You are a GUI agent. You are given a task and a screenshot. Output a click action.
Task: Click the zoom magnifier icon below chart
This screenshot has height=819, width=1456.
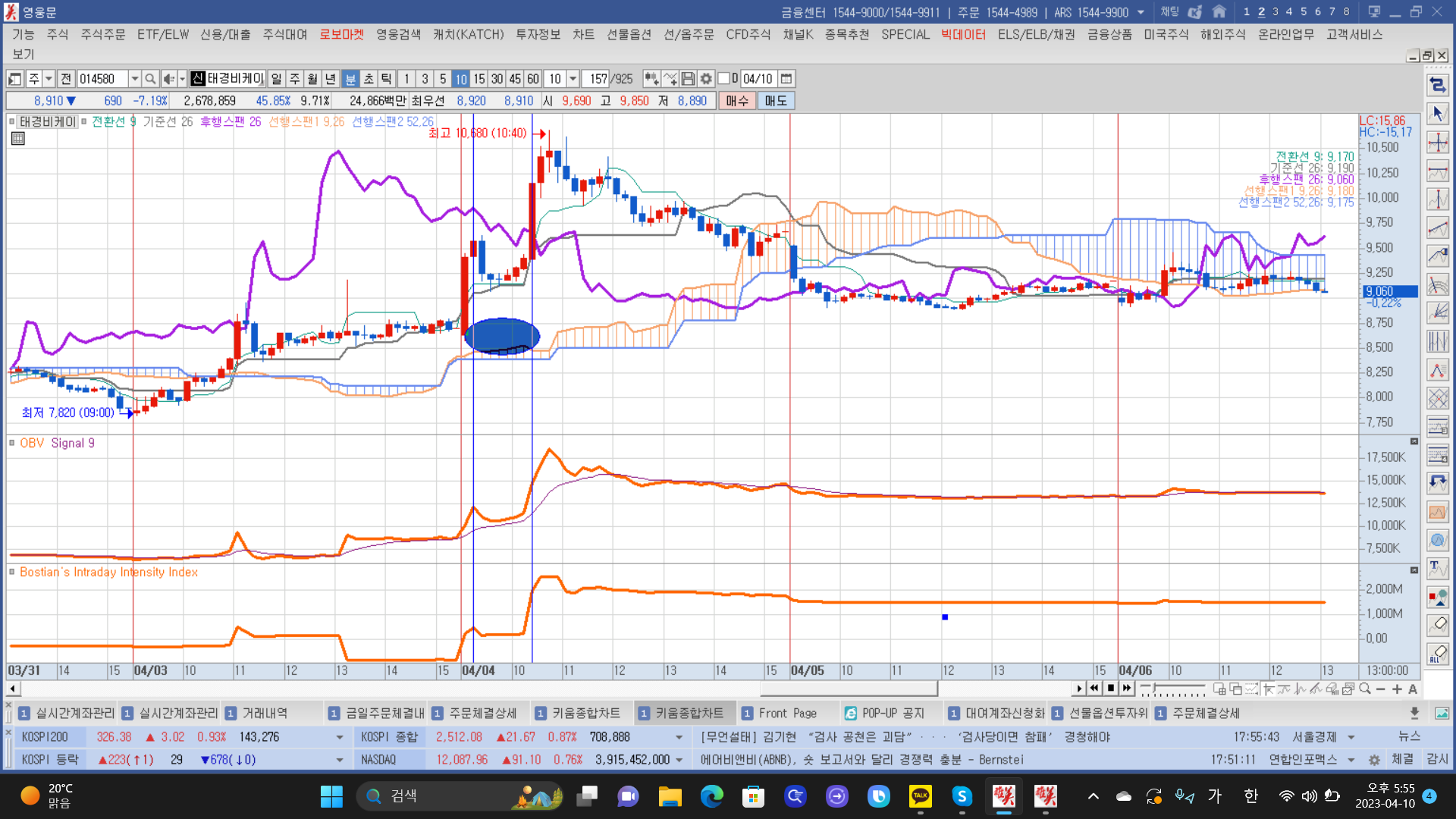(x=1365, y=689)
